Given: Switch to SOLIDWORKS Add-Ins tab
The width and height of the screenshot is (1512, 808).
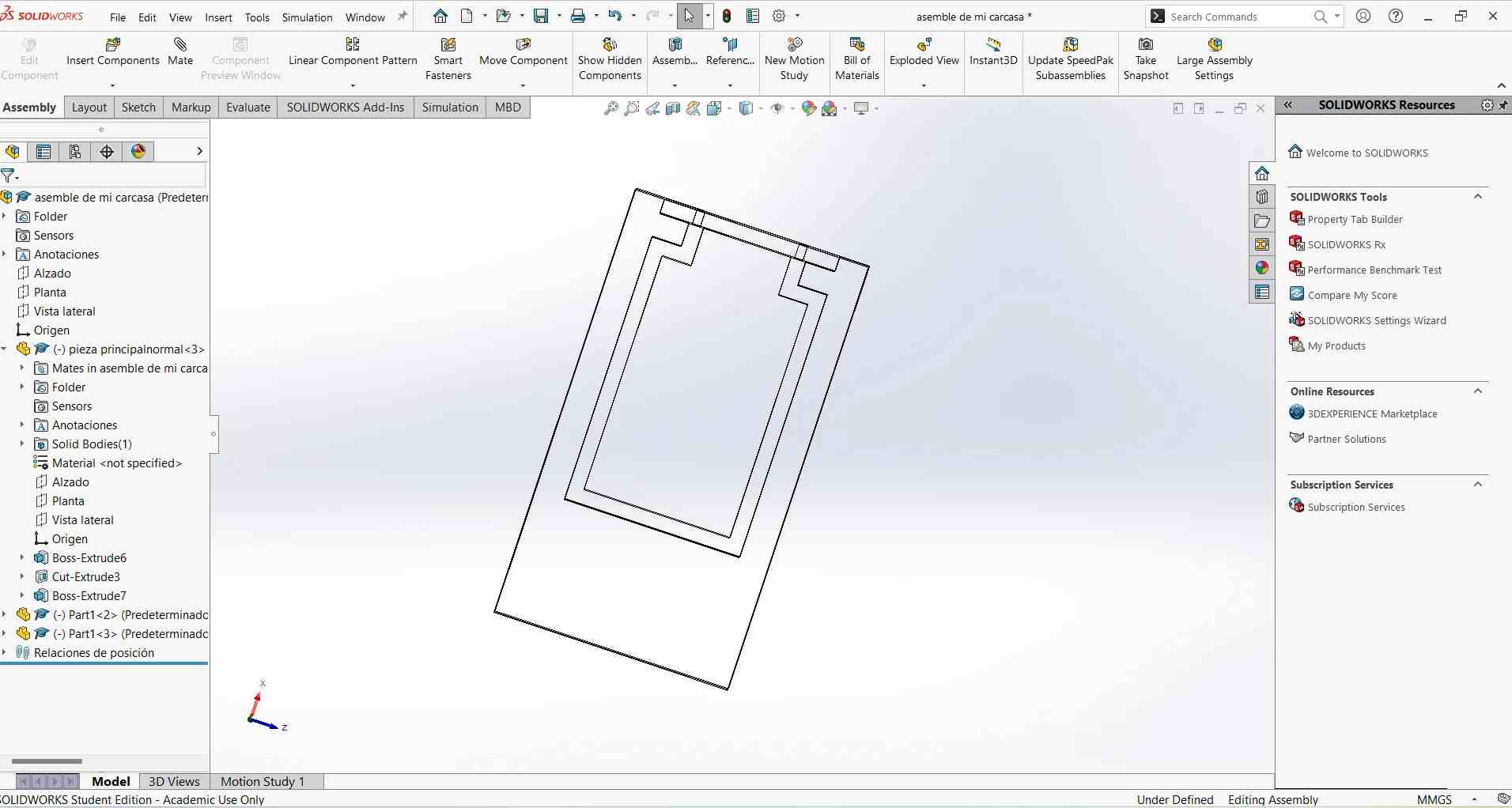Looking at the screenshot, I should pos(346,108).
